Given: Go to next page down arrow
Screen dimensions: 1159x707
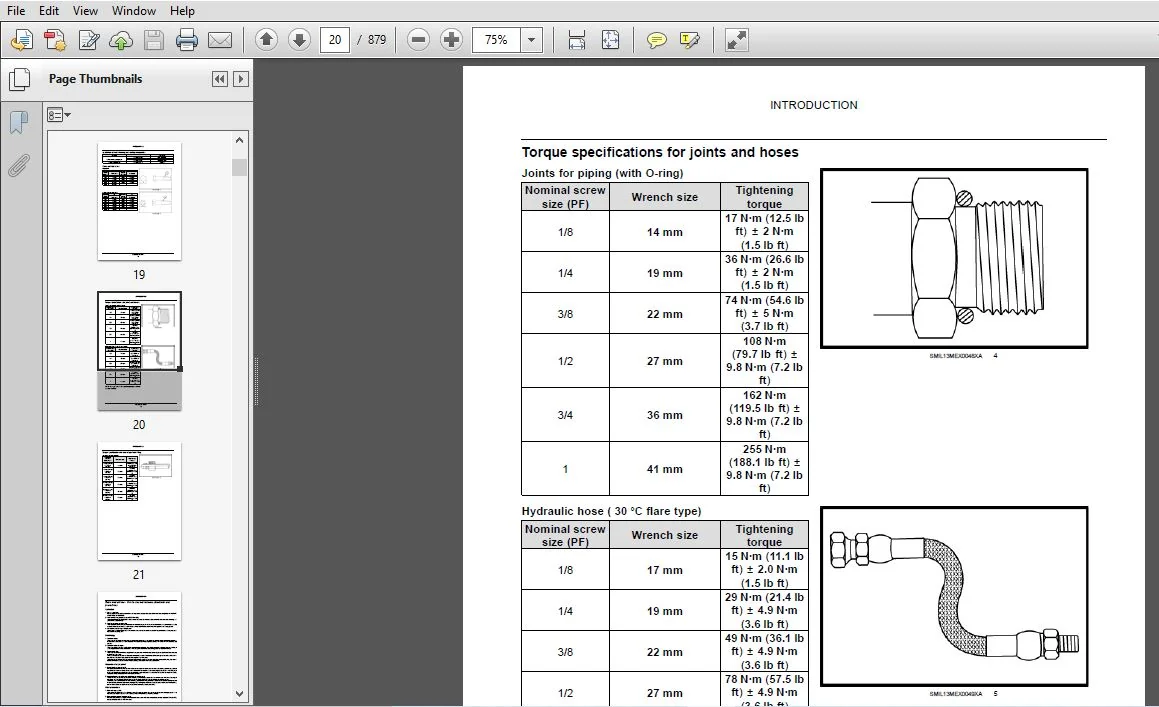Looking at the screenshot, I should coord(299,40).
